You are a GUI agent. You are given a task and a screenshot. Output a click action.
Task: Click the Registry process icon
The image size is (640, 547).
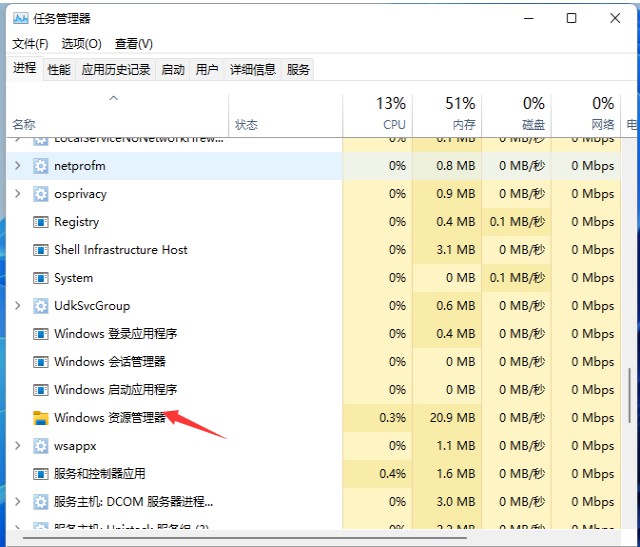coord(41,222)
